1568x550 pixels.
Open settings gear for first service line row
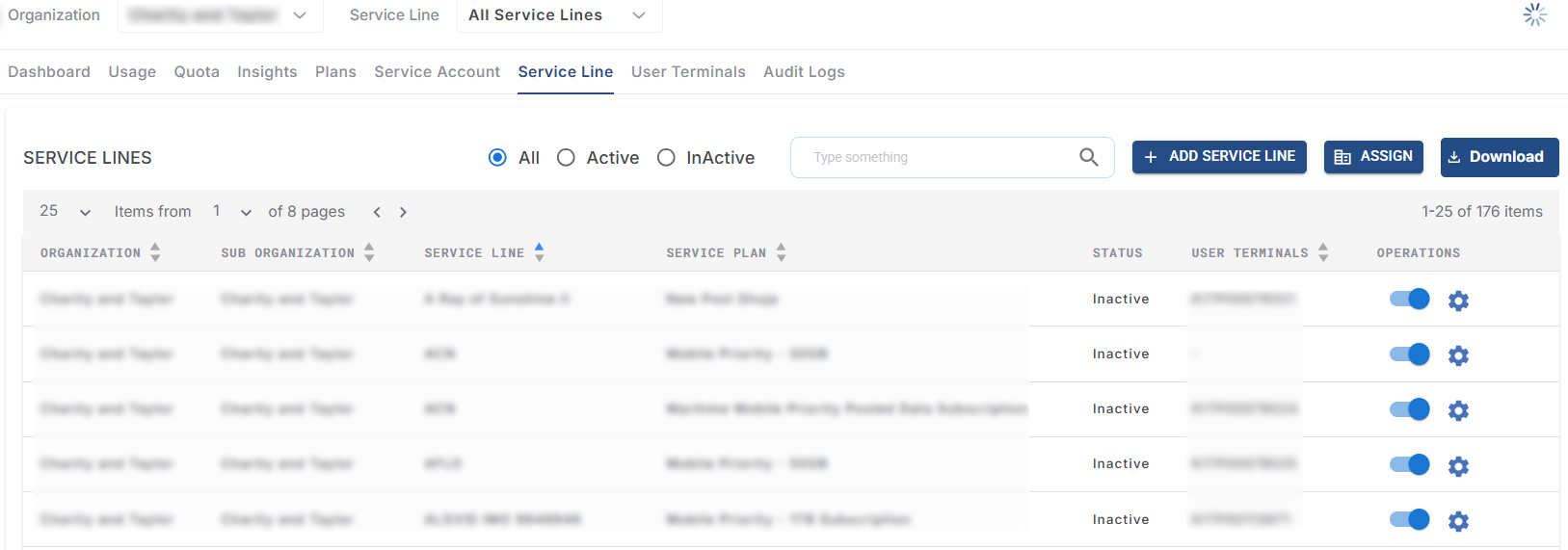click(1458, 301)
